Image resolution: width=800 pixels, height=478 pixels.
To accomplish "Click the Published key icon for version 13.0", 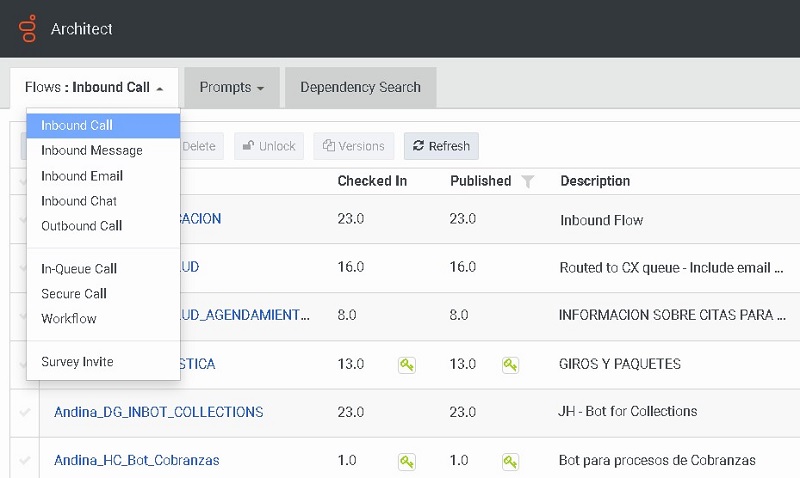I will tap(510, 365).
